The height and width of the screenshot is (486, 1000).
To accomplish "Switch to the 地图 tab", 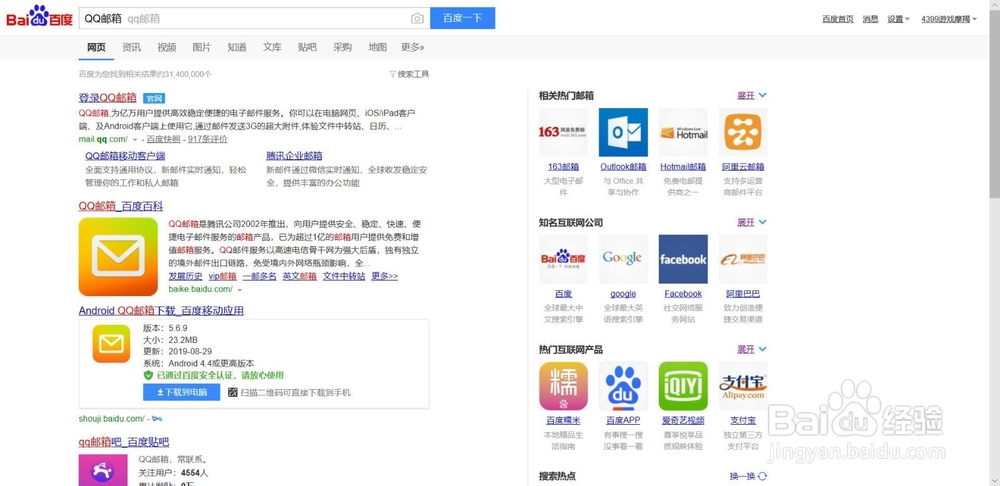I will (377, 47).
